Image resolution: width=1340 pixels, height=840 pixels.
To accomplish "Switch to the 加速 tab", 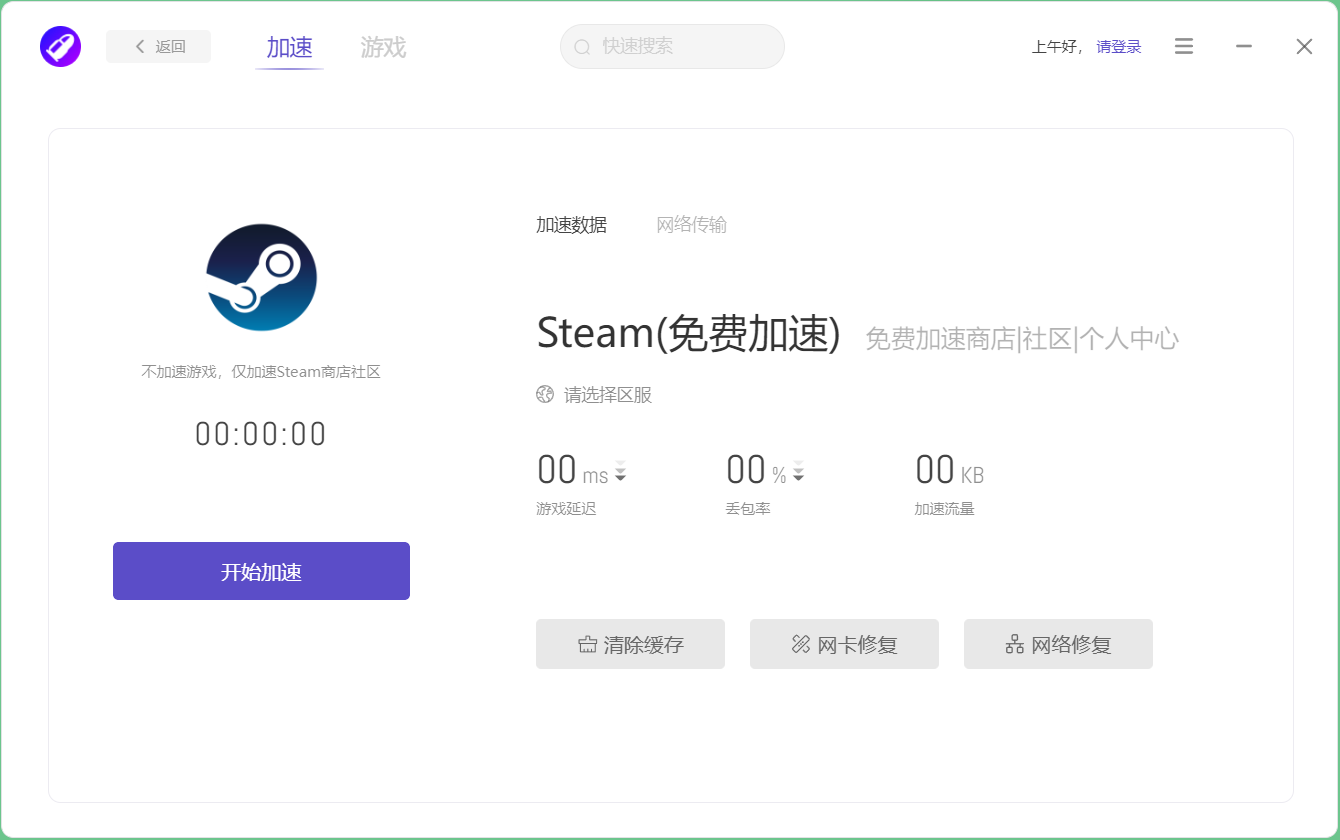I will pyautogui.click(x=289, y=47).
